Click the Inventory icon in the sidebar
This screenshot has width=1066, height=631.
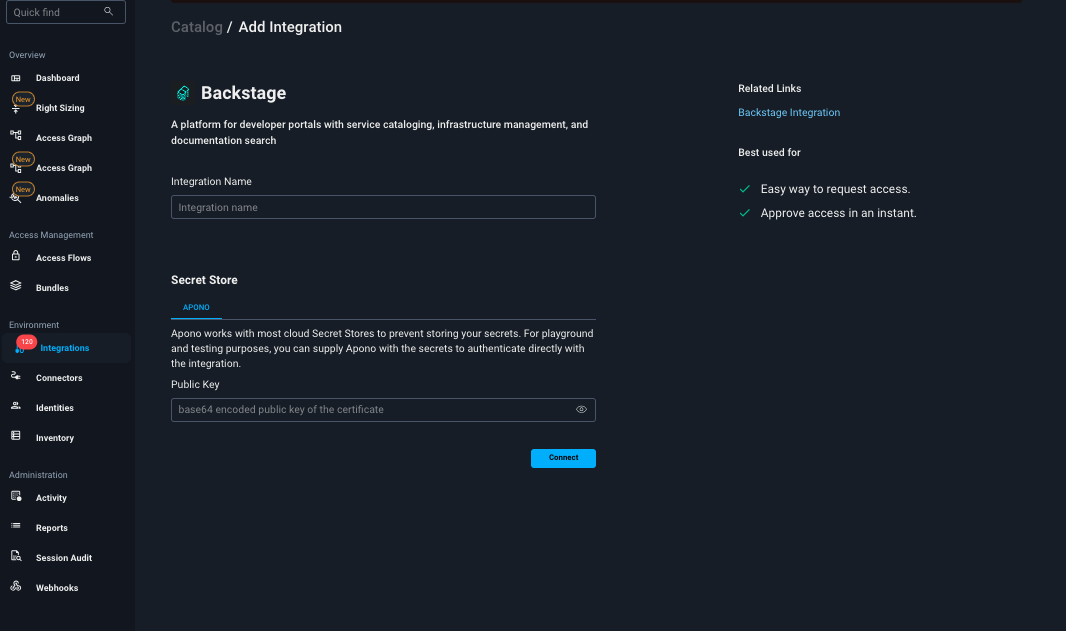click(x=16, y=437)
